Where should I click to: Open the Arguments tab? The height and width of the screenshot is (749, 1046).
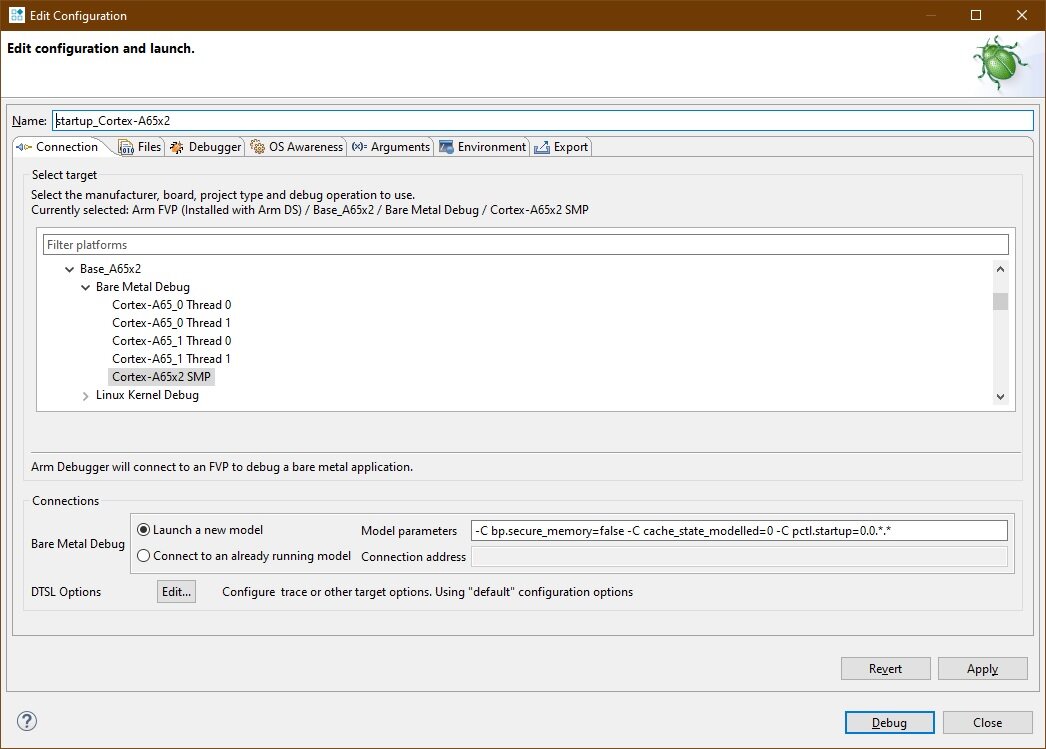[x=391, y=147]
